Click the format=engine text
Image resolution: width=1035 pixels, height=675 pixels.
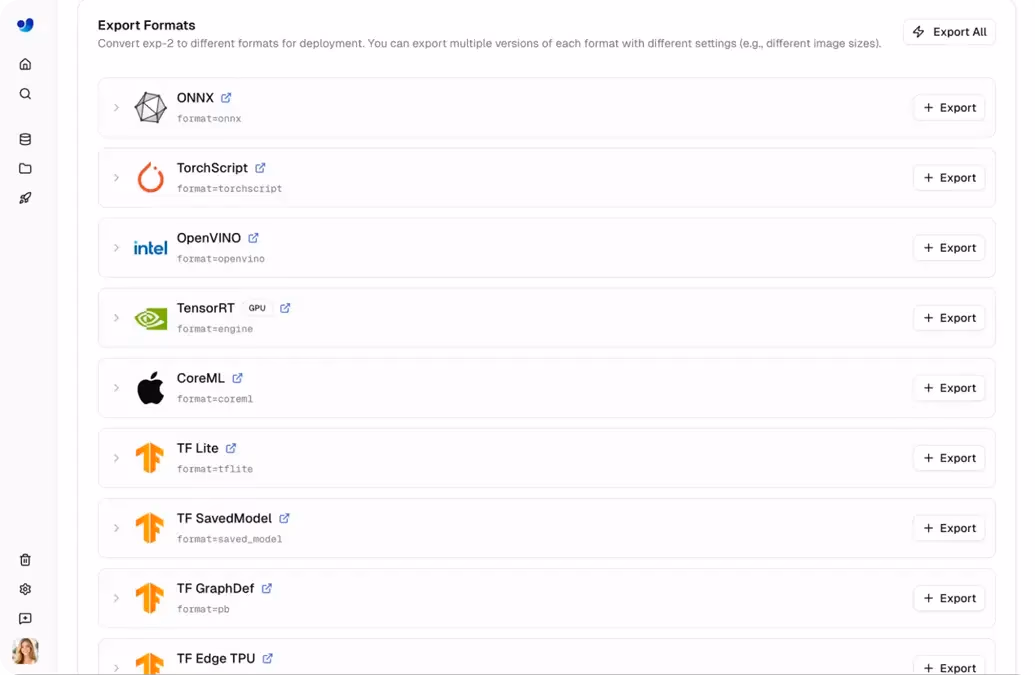coord(215,329)
